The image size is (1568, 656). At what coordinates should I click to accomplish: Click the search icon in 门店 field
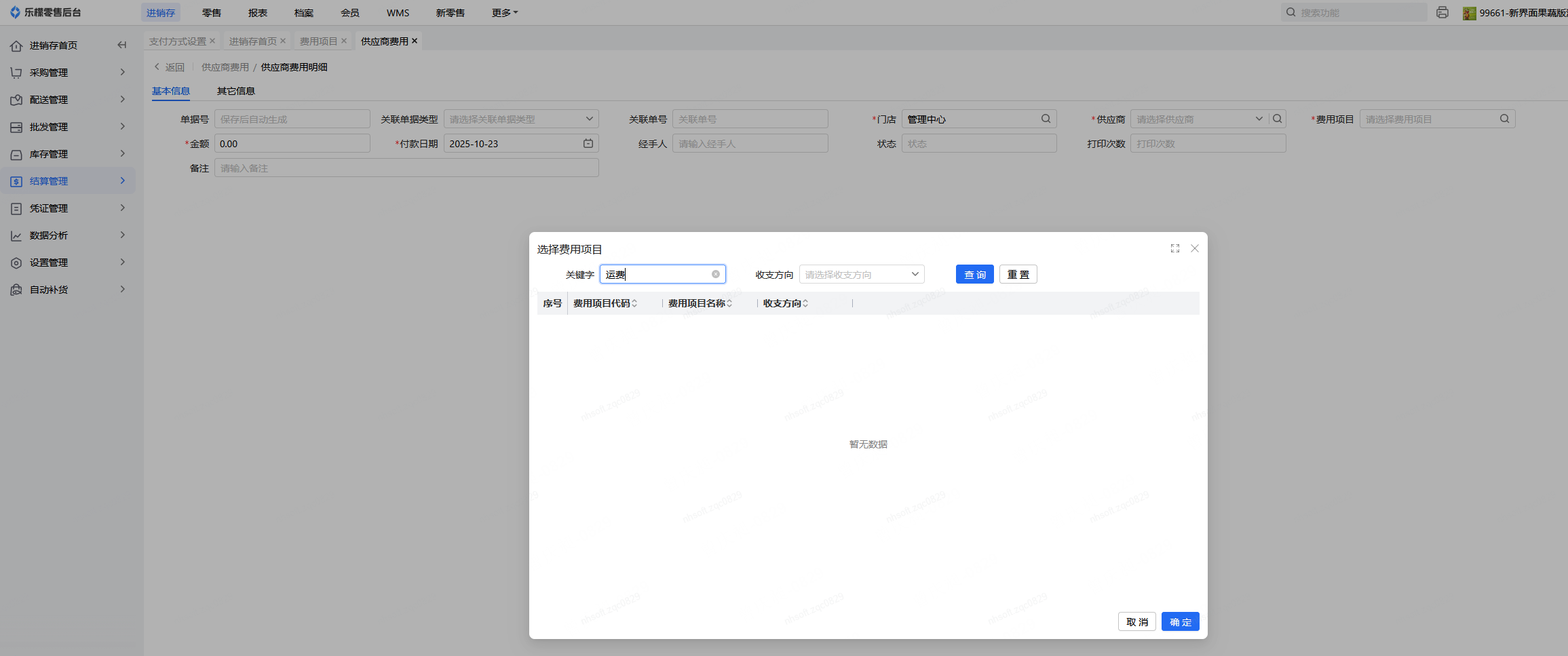(1046, 119)
